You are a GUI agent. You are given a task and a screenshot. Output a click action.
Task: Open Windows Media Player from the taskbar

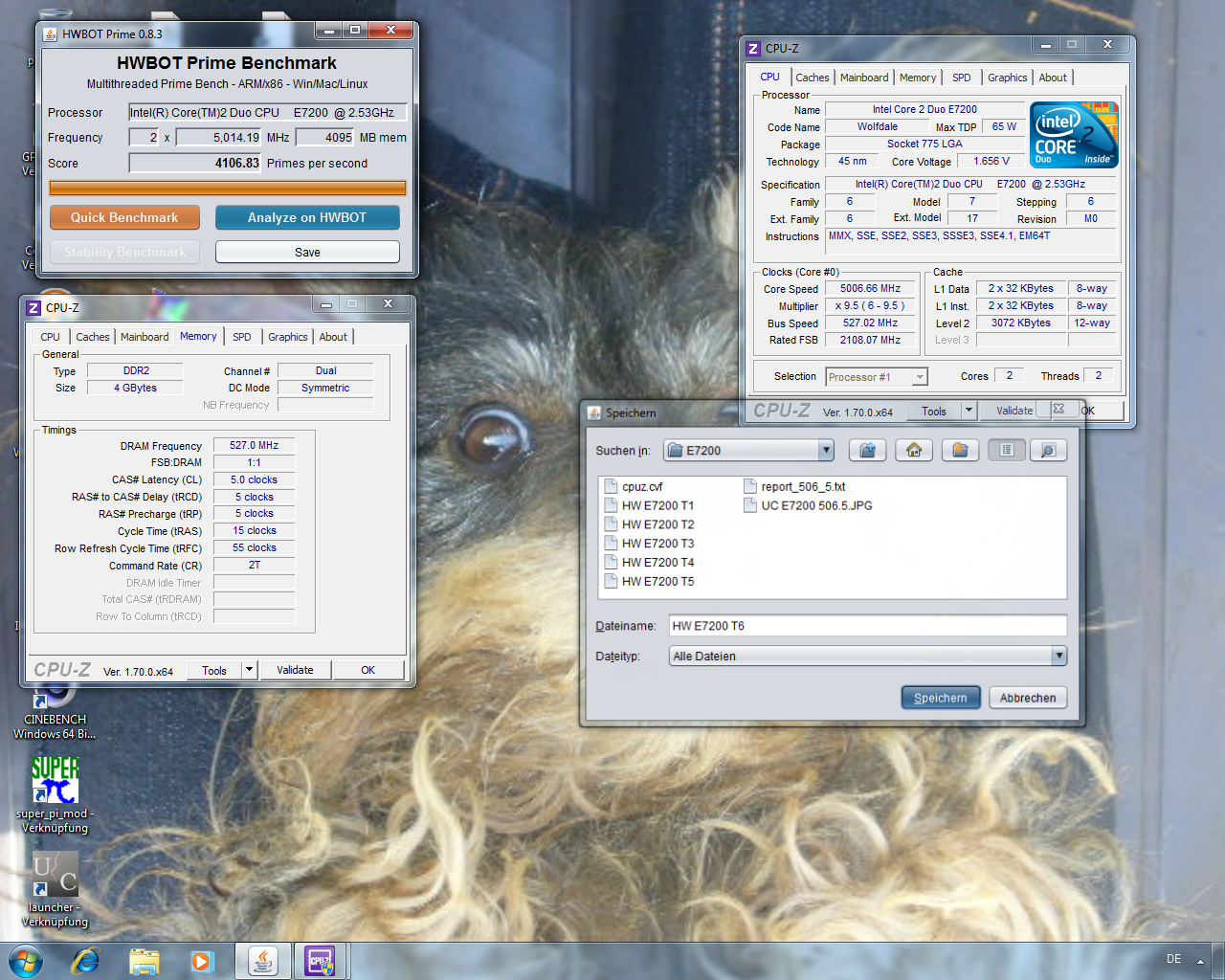tap(202, 961)
